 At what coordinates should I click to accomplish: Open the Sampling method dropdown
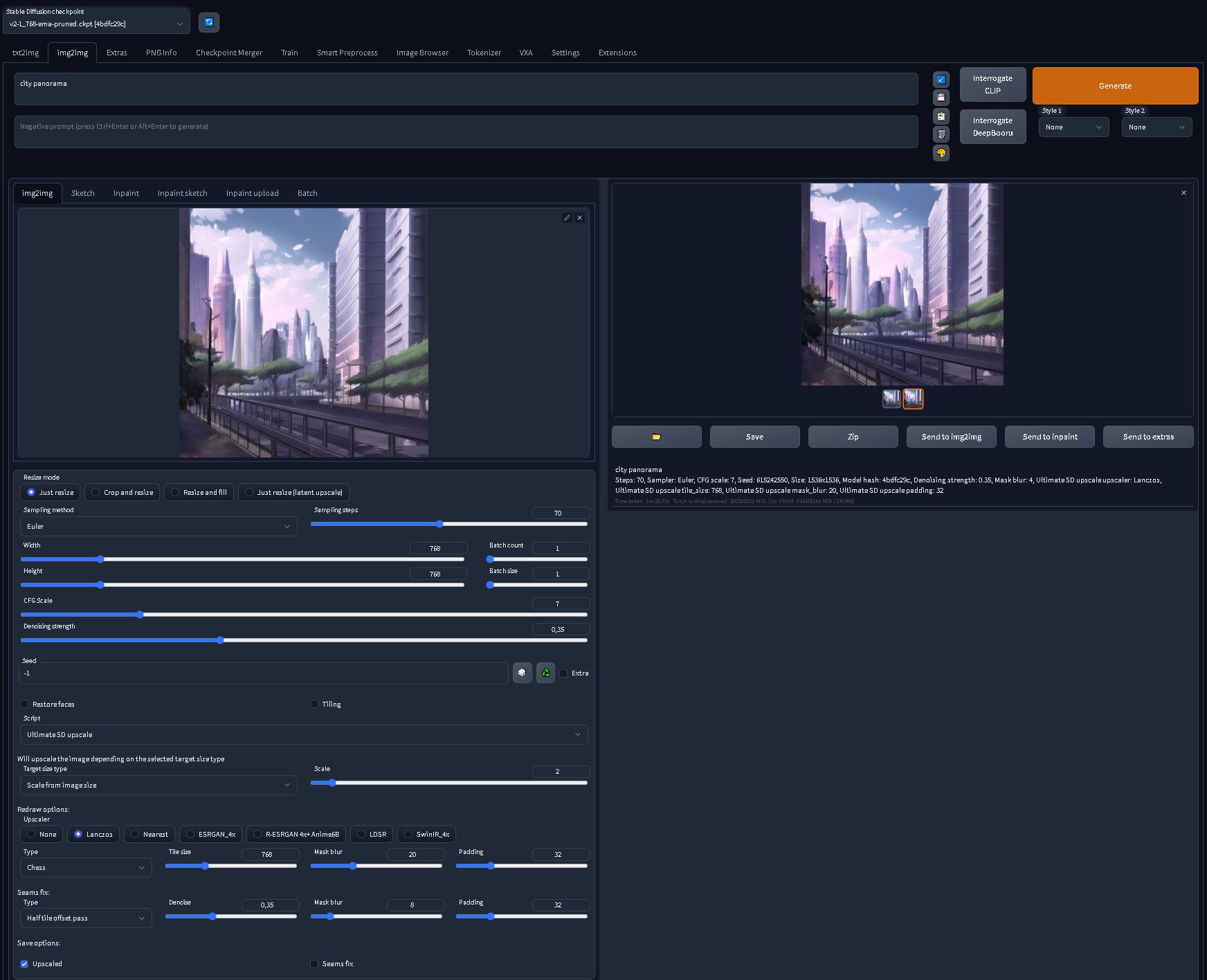pyautogui.click(x=158, y=526)
